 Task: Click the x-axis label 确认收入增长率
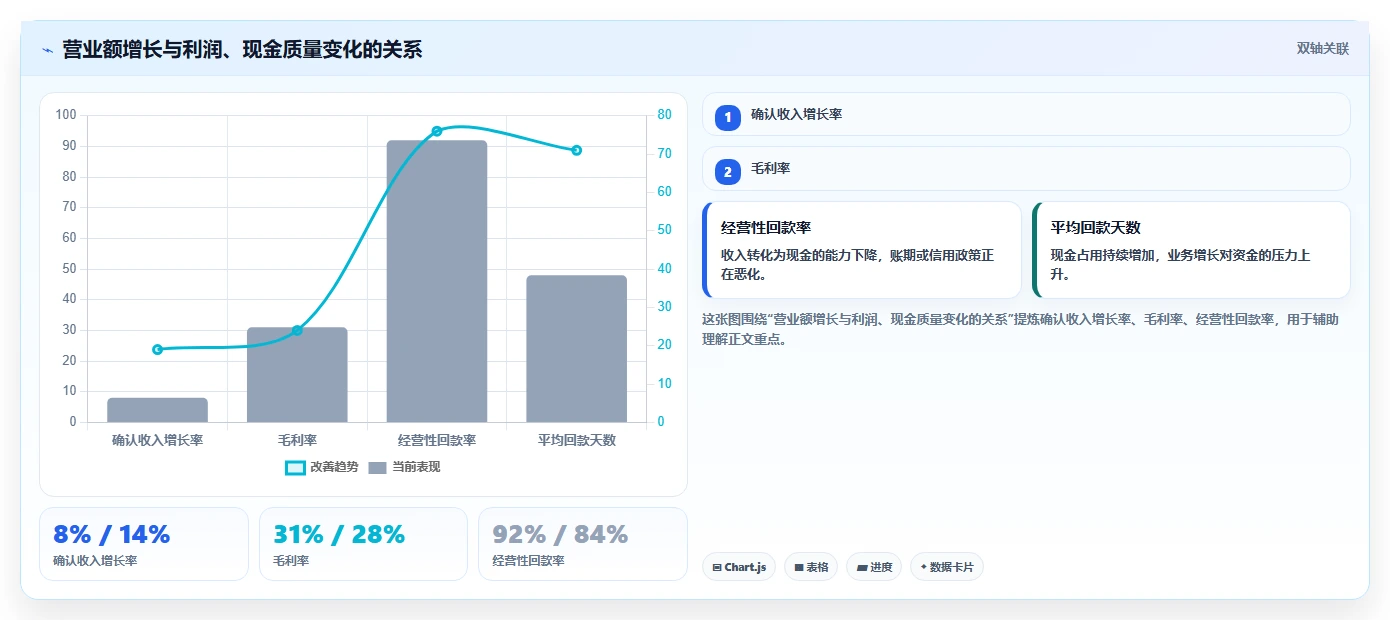(x=157, y=440)
